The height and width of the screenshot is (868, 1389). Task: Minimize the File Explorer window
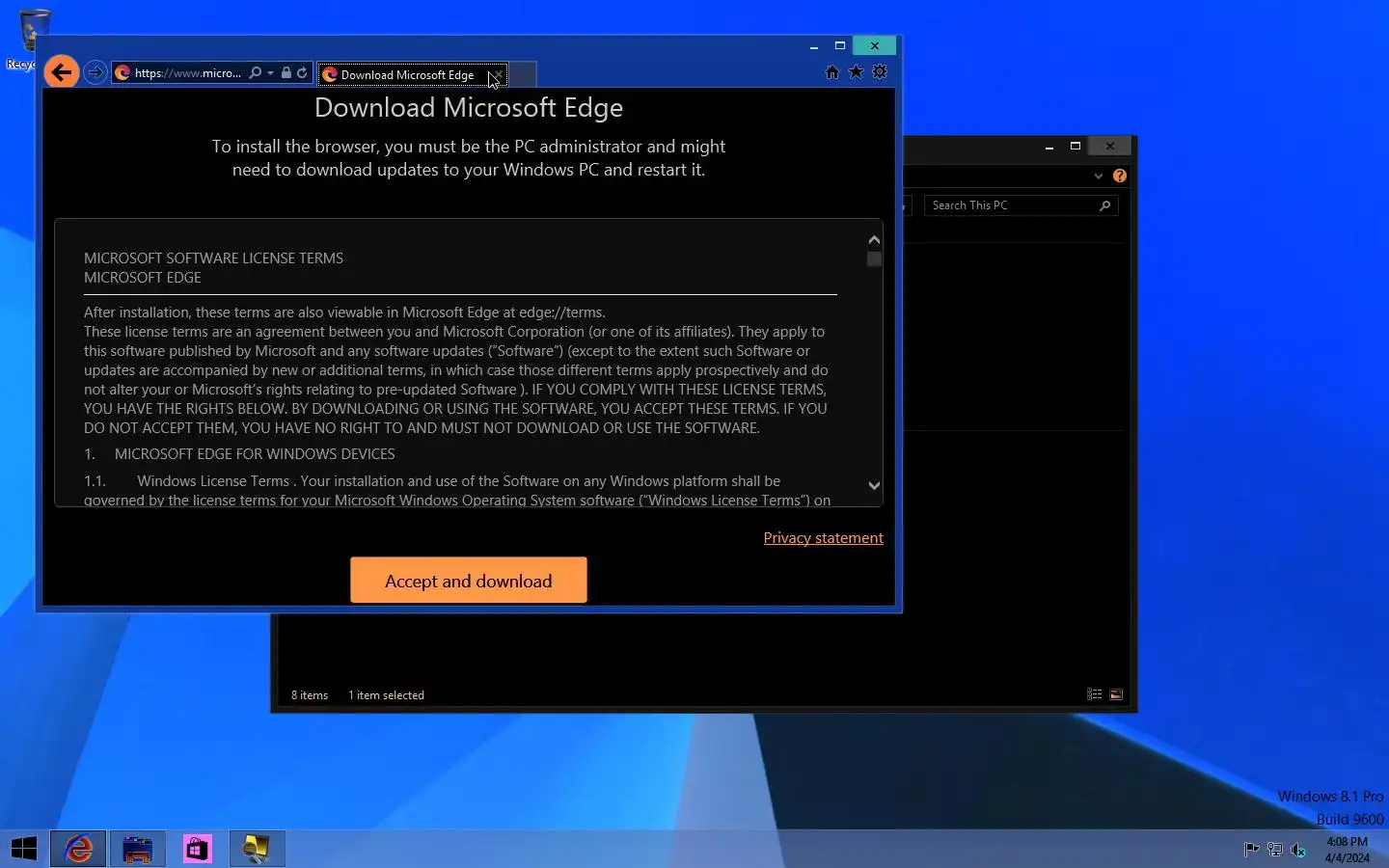(x=1049, y=147)
